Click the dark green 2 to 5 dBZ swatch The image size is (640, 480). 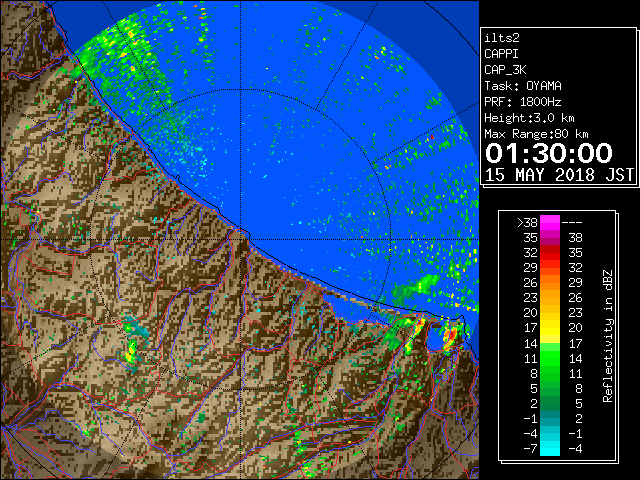point(550,403)
